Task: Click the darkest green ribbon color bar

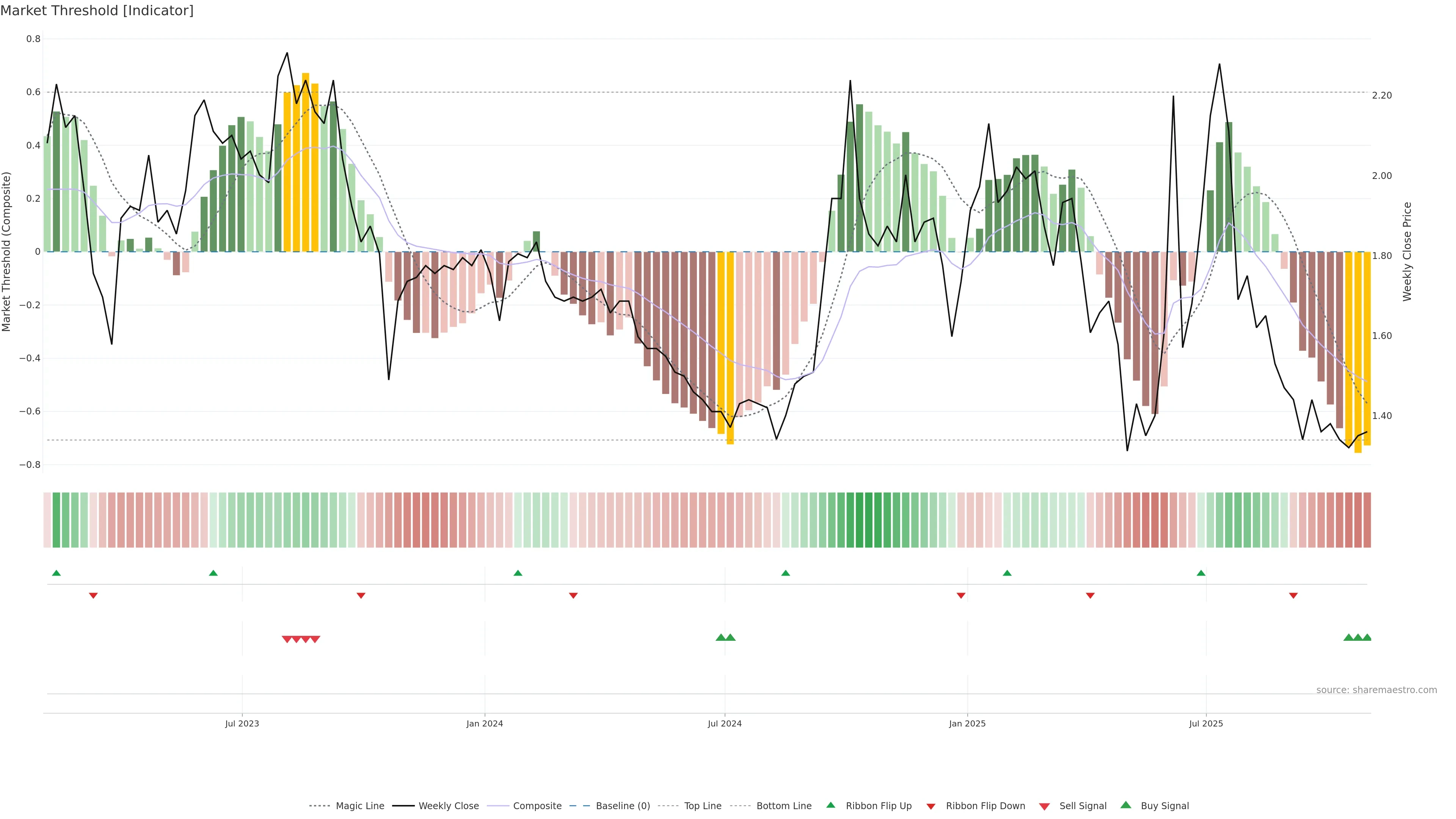Action: pyautogui.click(x=860, y=519)
